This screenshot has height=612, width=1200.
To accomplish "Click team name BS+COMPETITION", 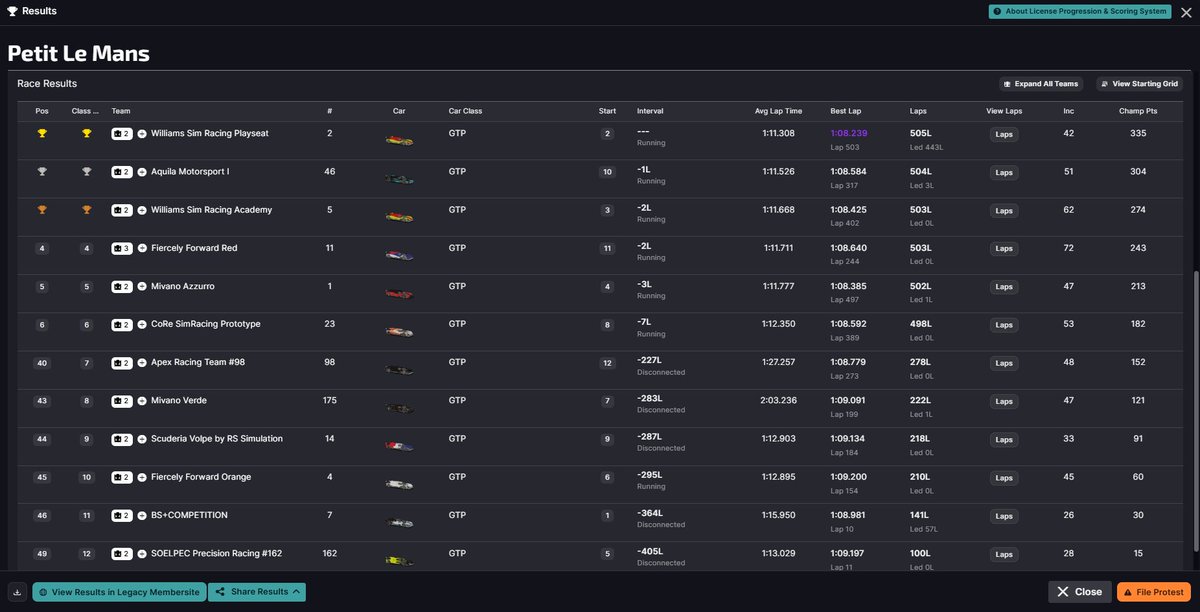I will click(x=189, y=516).
